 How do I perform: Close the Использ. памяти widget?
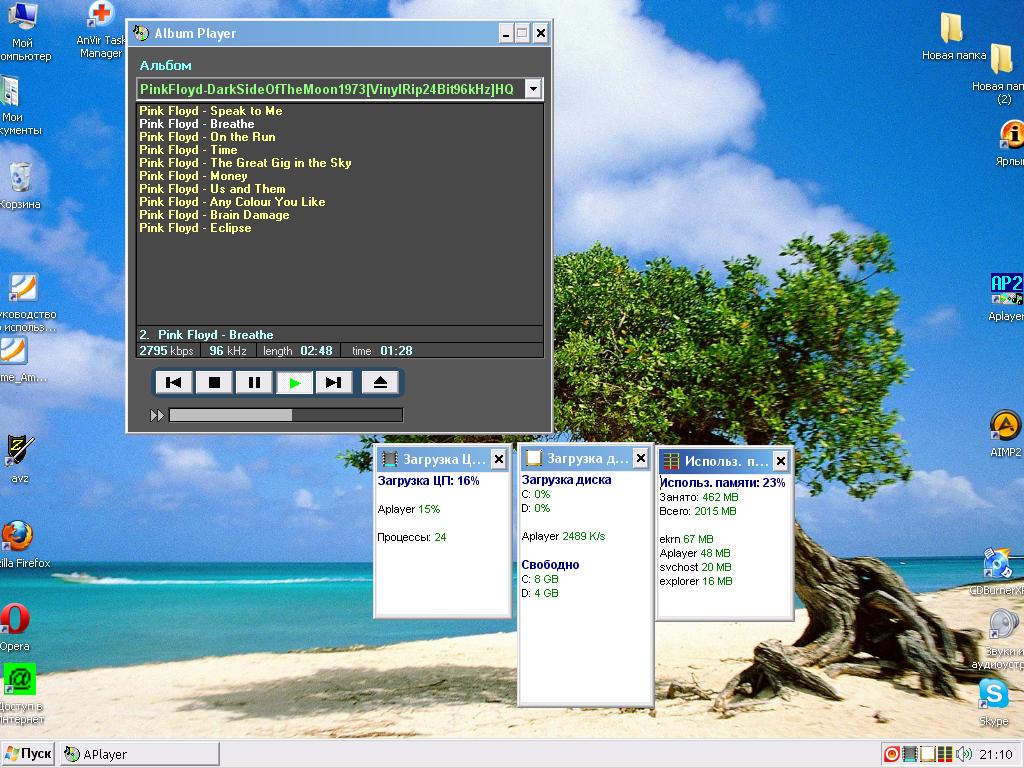780,462
